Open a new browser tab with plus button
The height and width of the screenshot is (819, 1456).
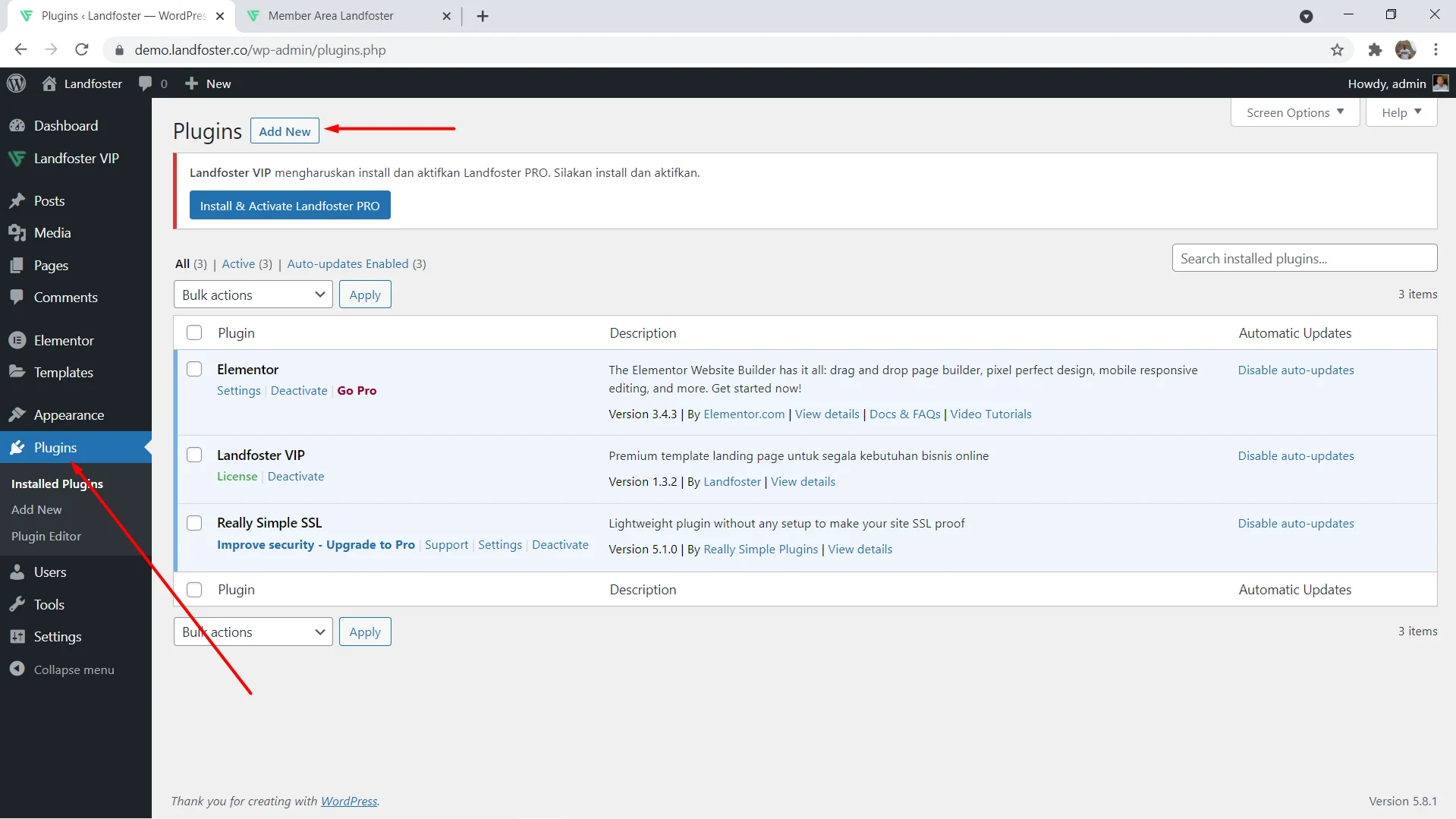coord(483,16)
